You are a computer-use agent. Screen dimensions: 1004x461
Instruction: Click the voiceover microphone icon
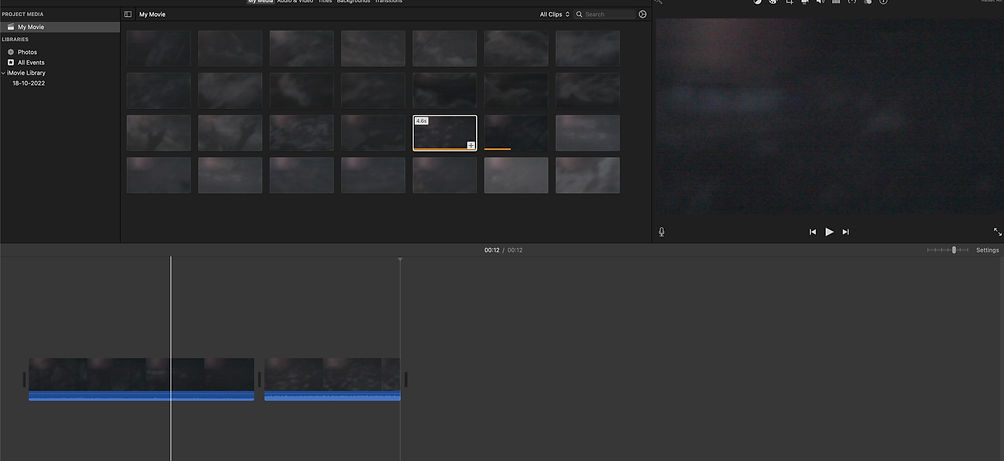click(661, 232)
